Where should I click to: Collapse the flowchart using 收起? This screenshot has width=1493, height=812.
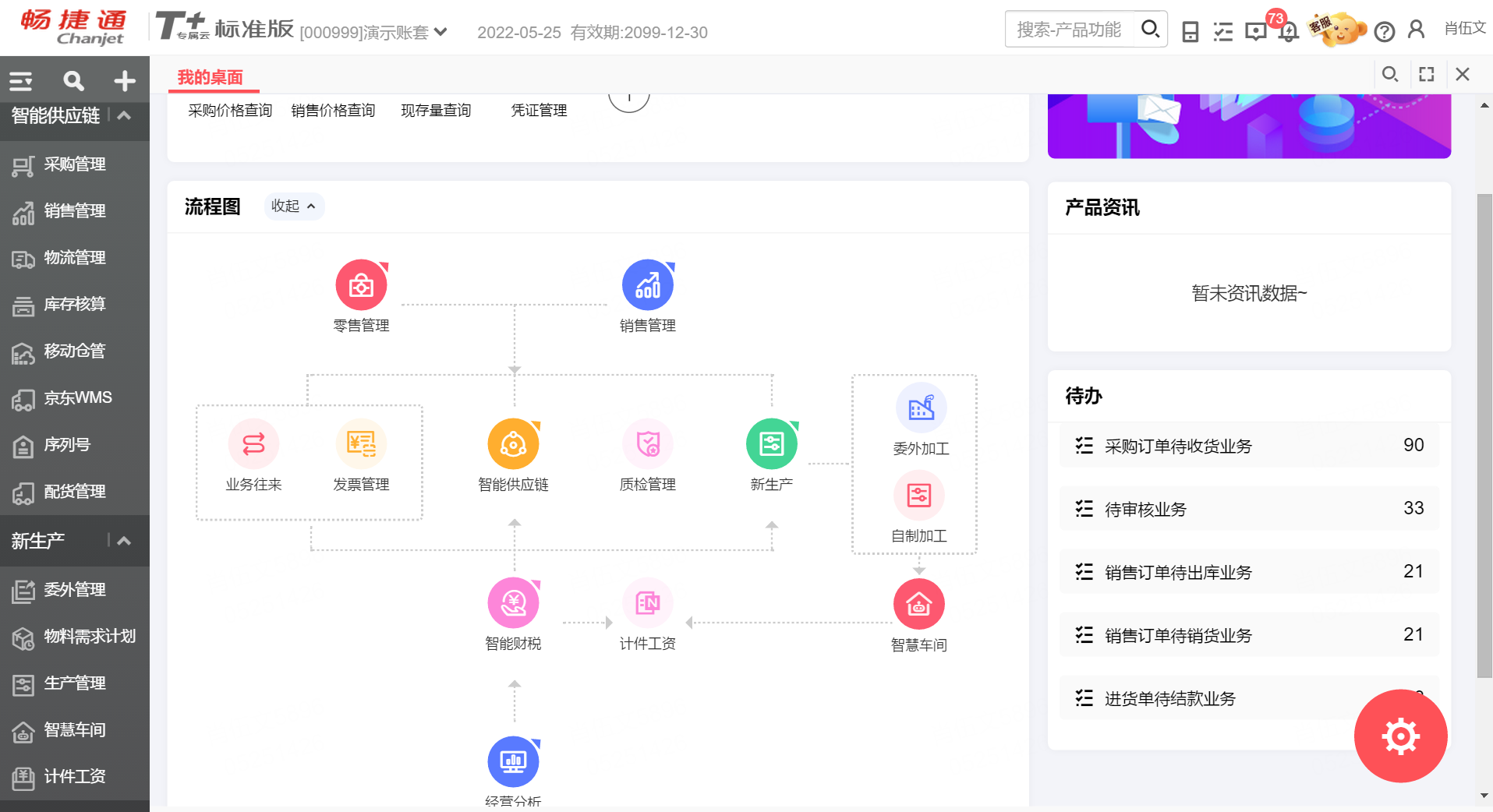pyautogui.click(x=294, y=206)
